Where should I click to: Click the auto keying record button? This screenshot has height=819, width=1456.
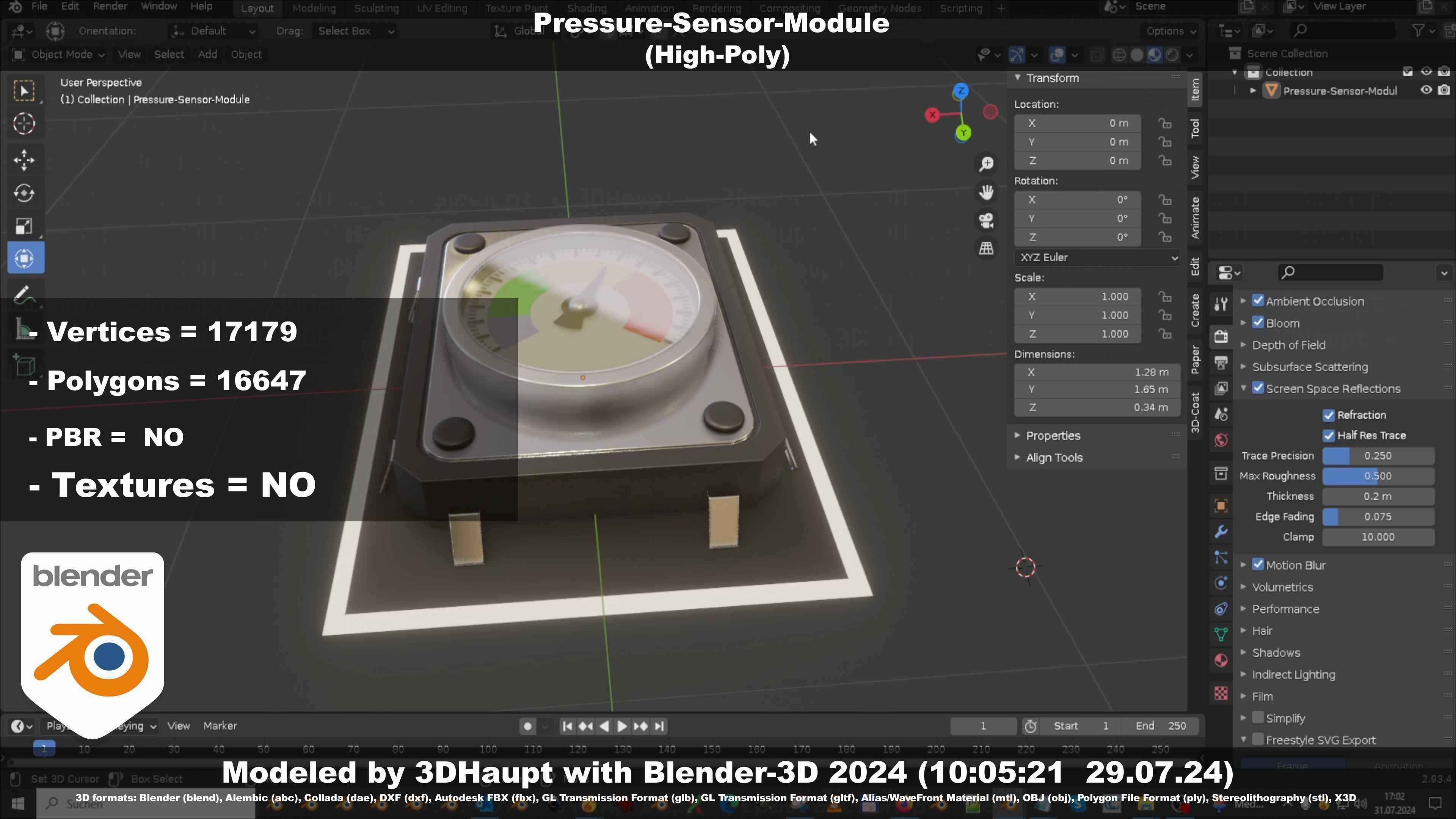click(527, 726)
